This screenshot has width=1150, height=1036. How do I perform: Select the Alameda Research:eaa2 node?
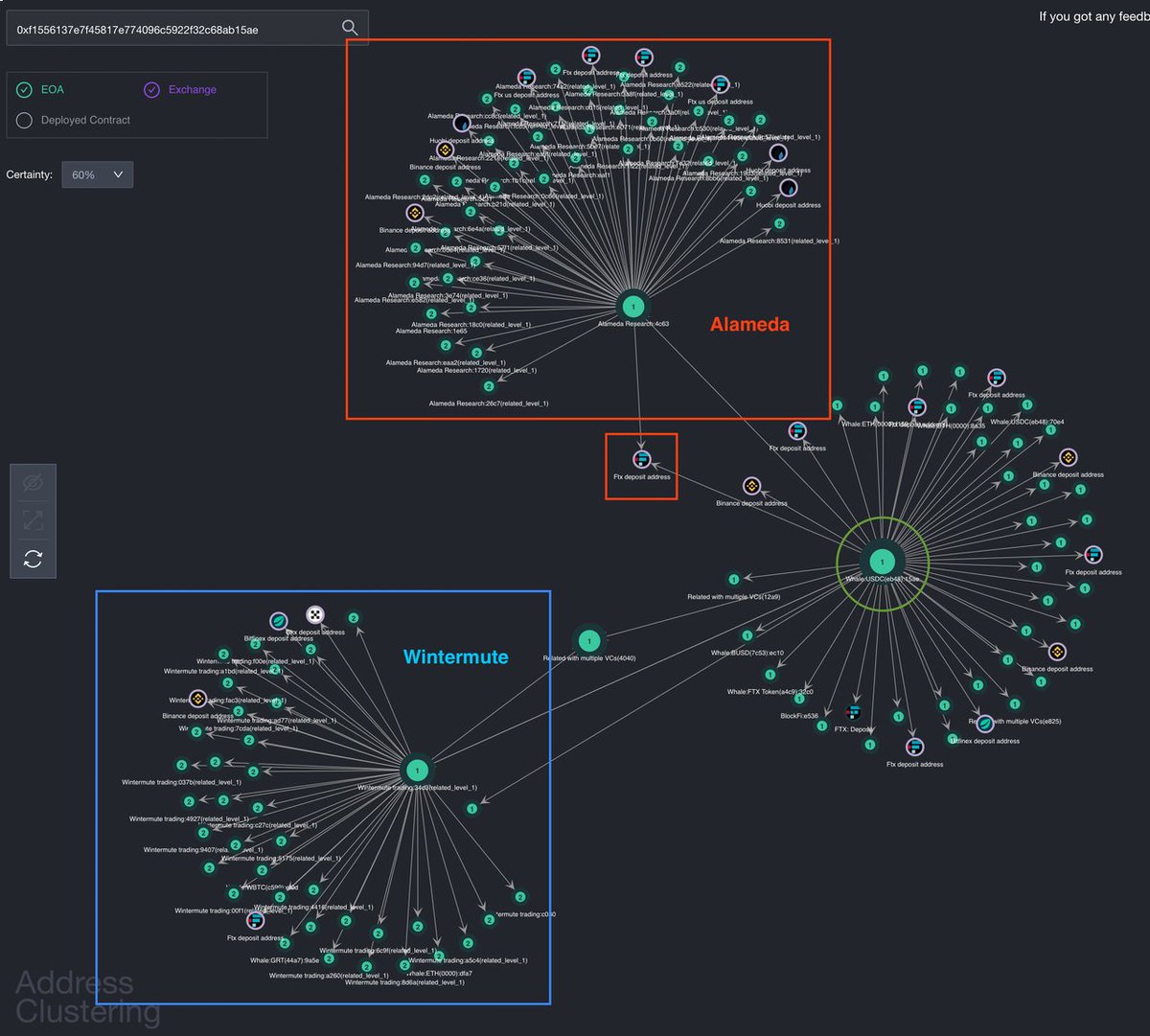(446, 345)
